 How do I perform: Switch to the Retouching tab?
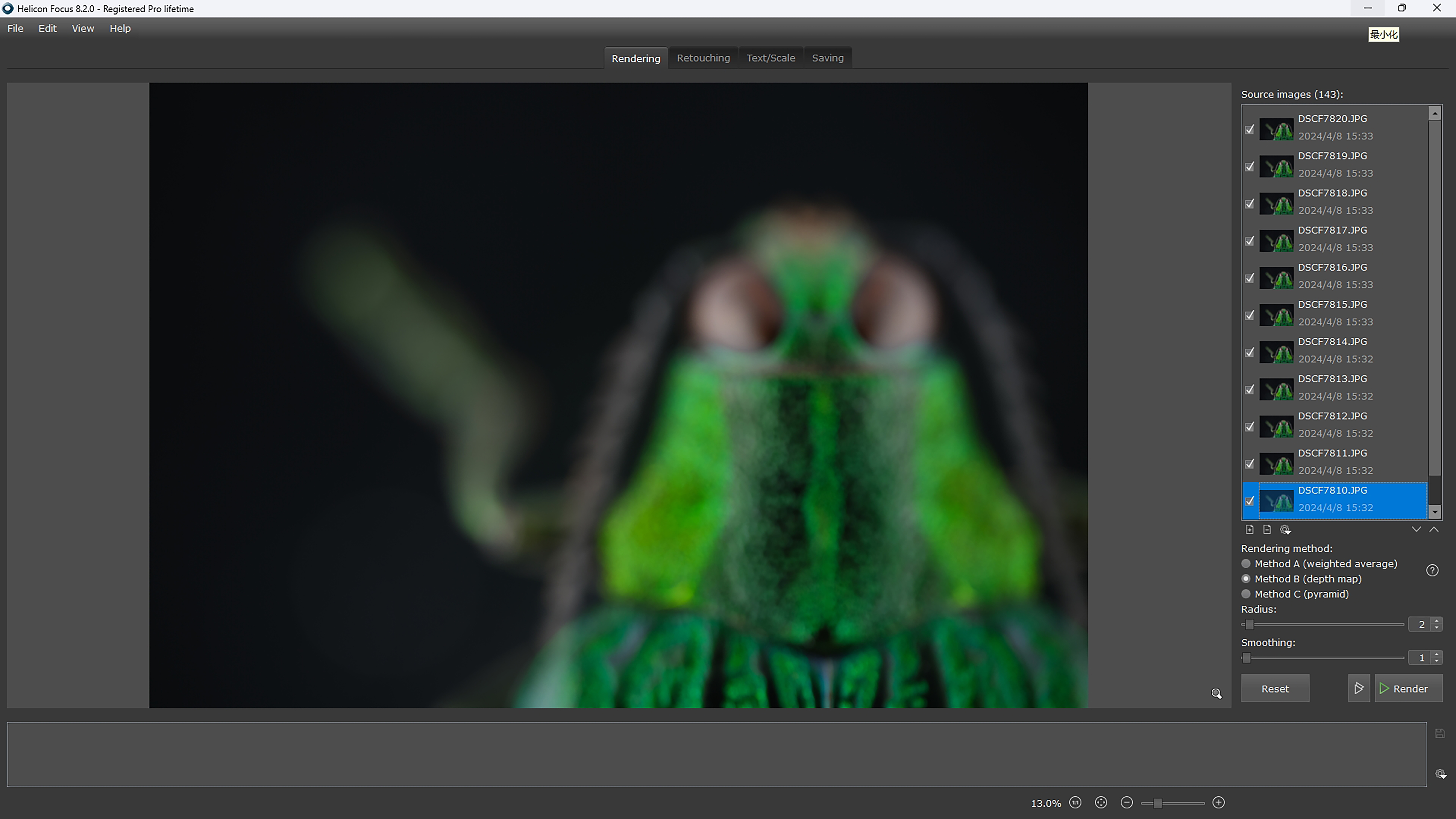pos(703,58)
